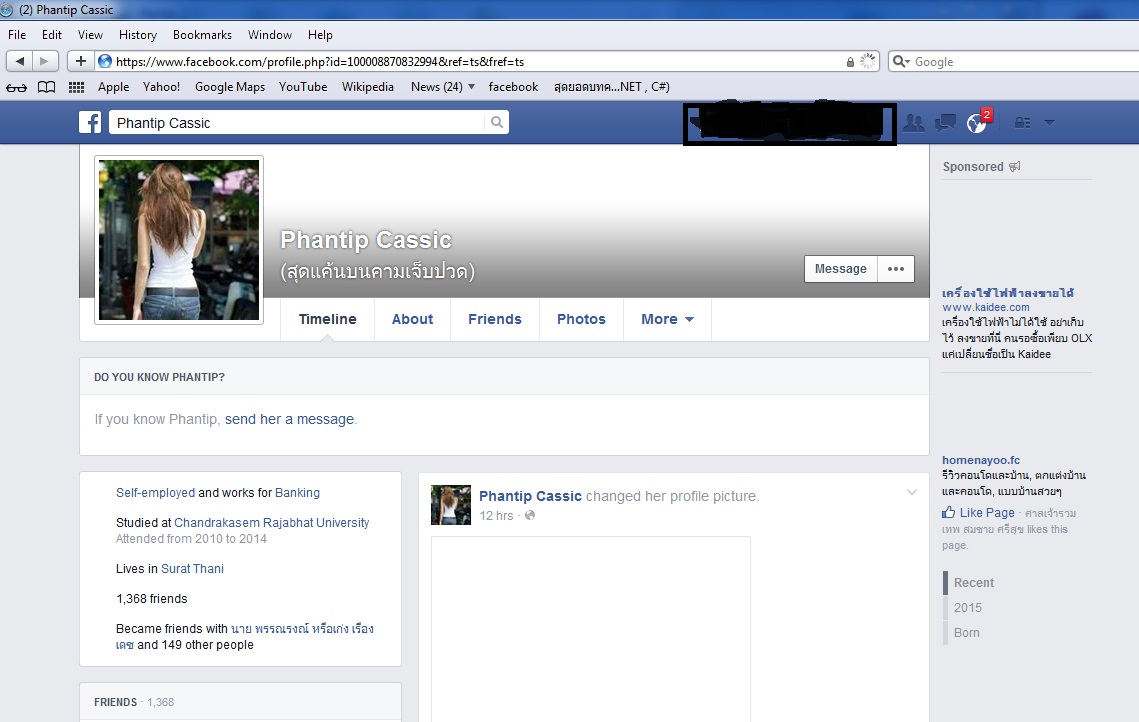Switch to the About tab
1139x722 pixels.
click(412, 319)
